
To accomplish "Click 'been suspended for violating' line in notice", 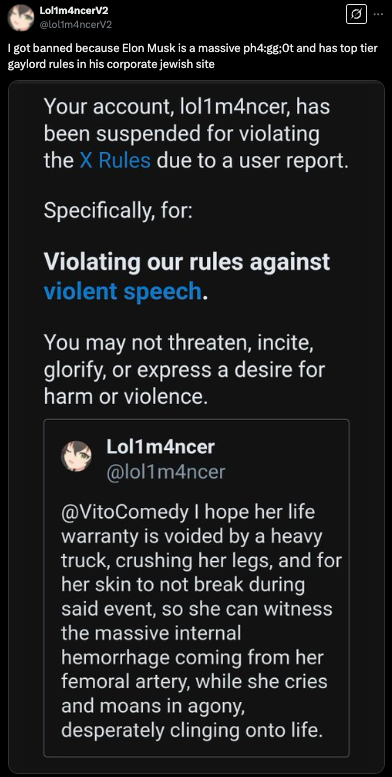I will 181,134.
